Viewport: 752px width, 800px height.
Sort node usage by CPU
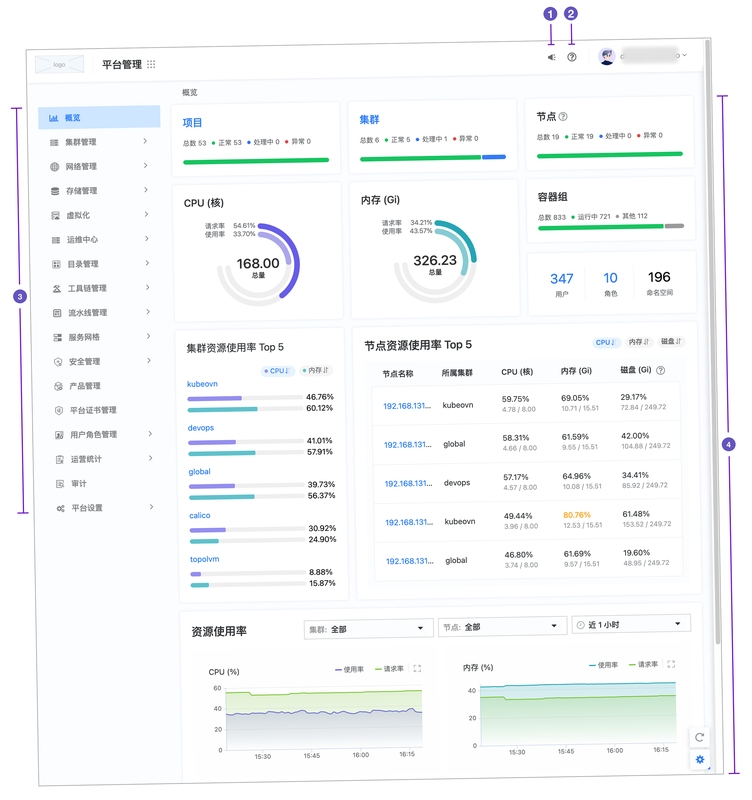click(606, 342)
